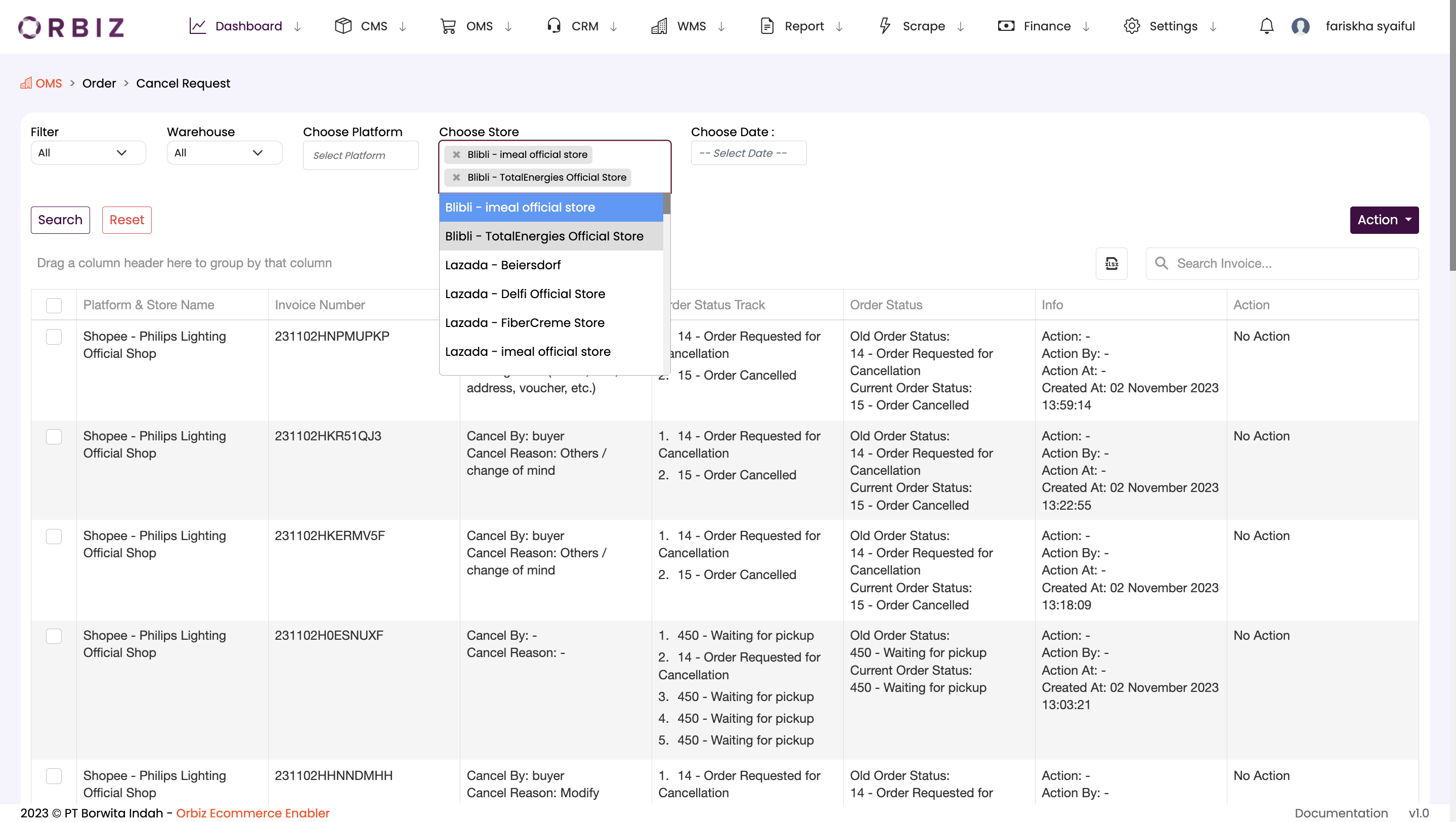Open the Choose Platform selector
This screenshot has height=822, width=1456.
click(x=361, y=155)
